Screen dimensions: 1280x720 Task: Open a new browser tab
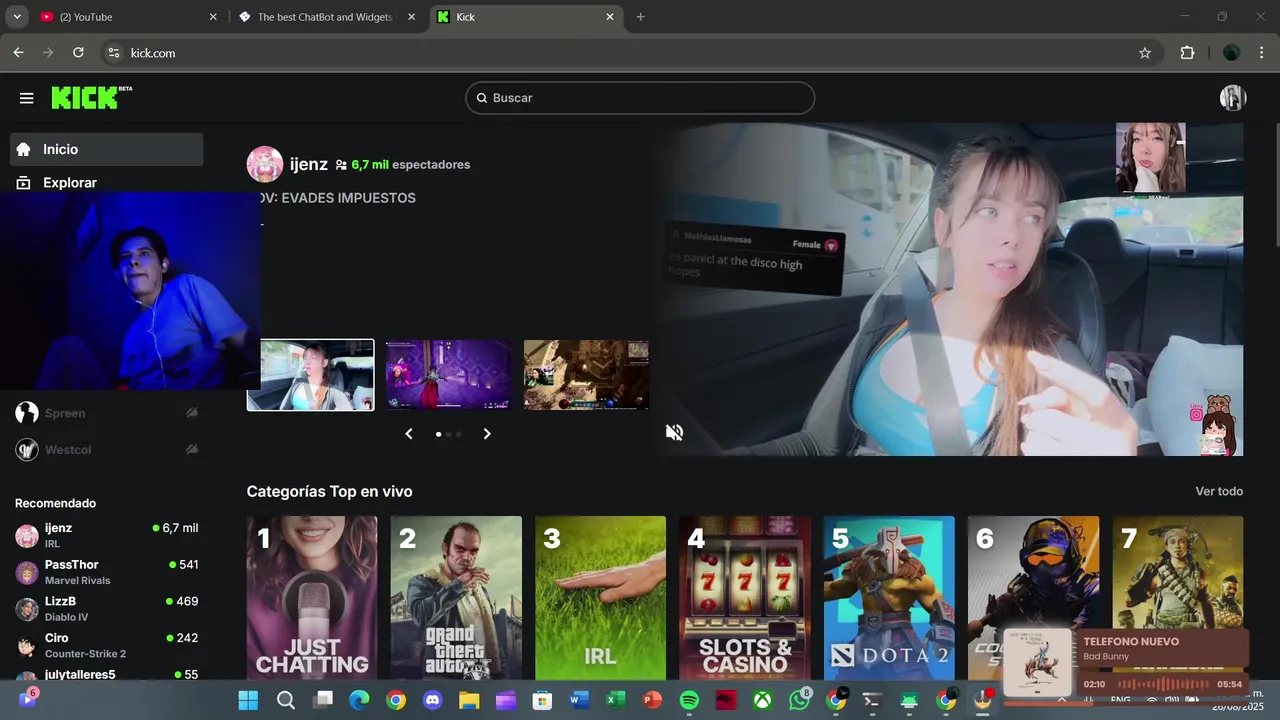641,17
